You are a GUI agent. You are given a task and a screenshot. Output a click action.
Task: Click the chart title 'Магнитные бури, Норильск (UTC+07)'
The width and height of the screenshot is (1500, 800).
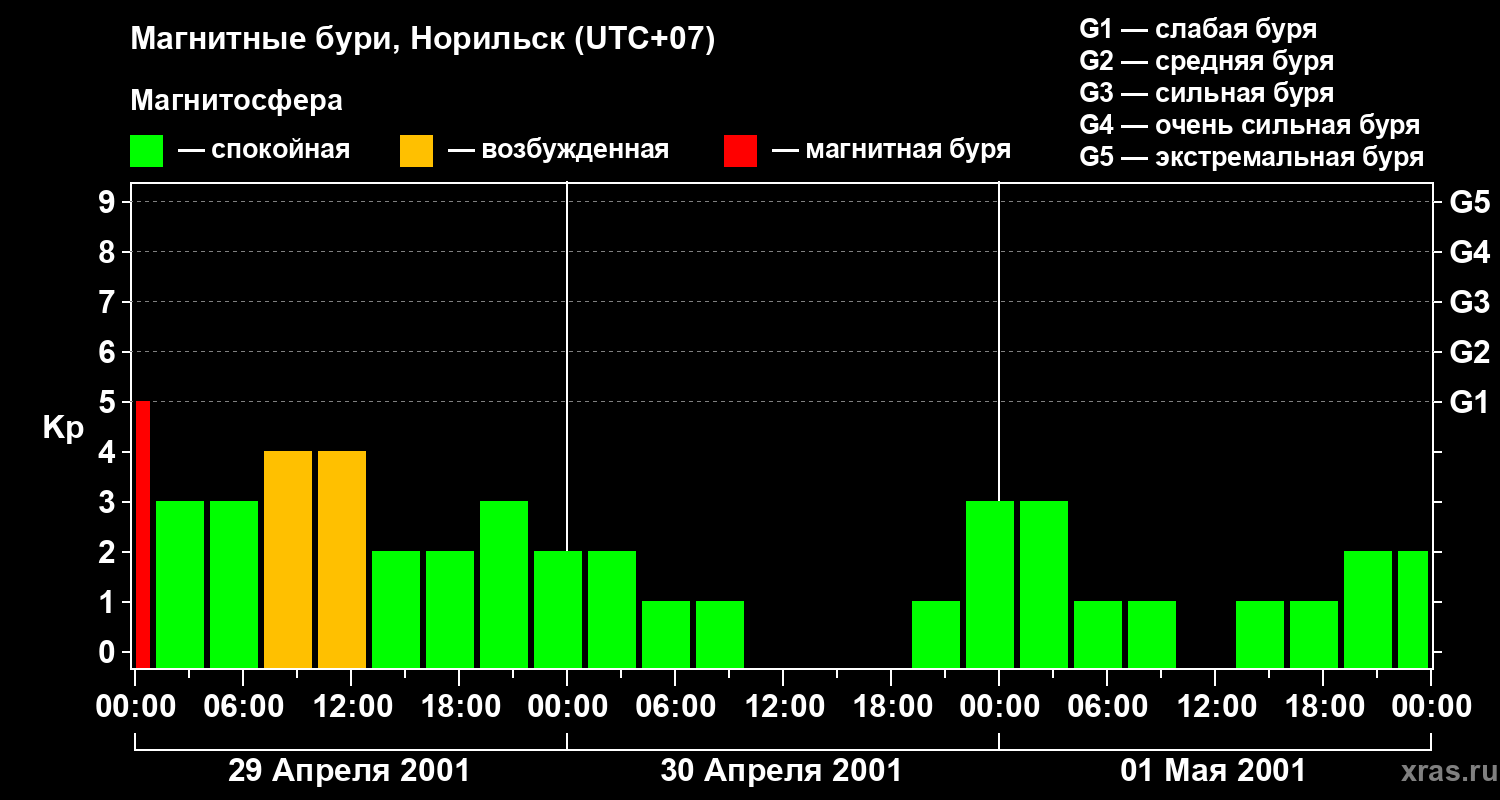pyautogui.click(x=423, y=40)
